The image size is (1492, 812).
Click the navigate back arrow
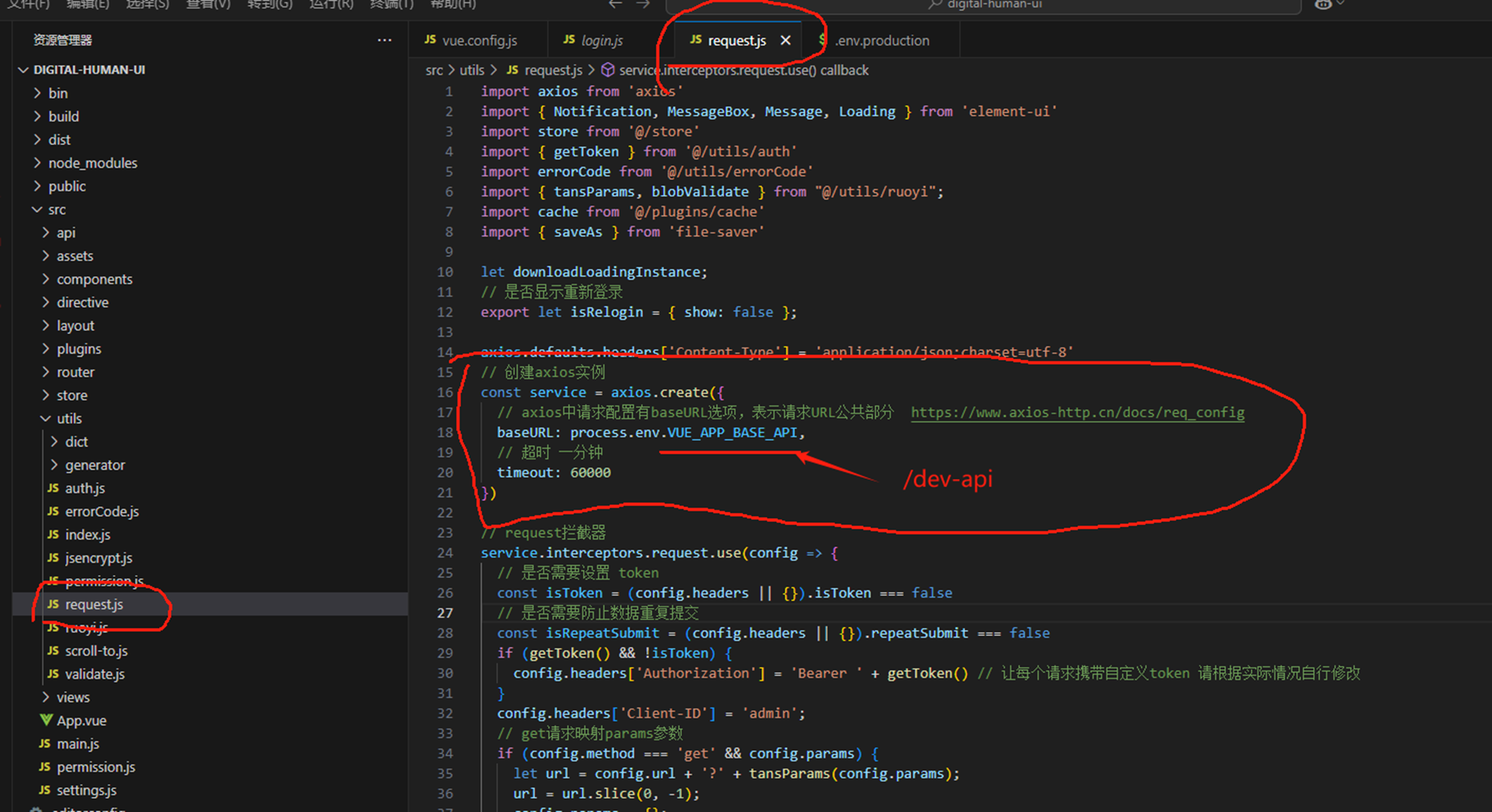tap(615, 5)
